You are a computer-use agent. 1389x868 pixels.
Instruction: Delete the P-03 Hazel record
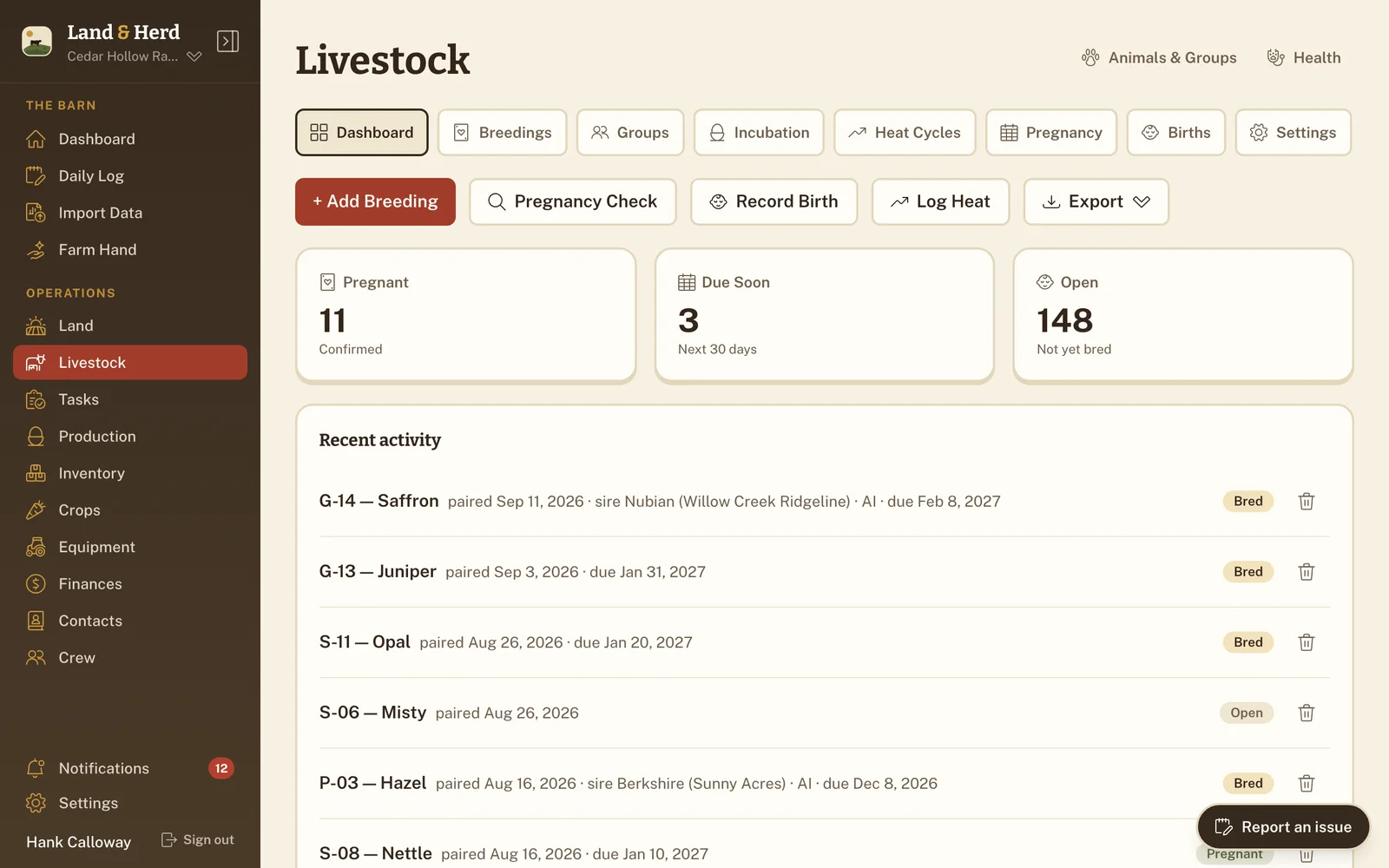(1307, 783)
